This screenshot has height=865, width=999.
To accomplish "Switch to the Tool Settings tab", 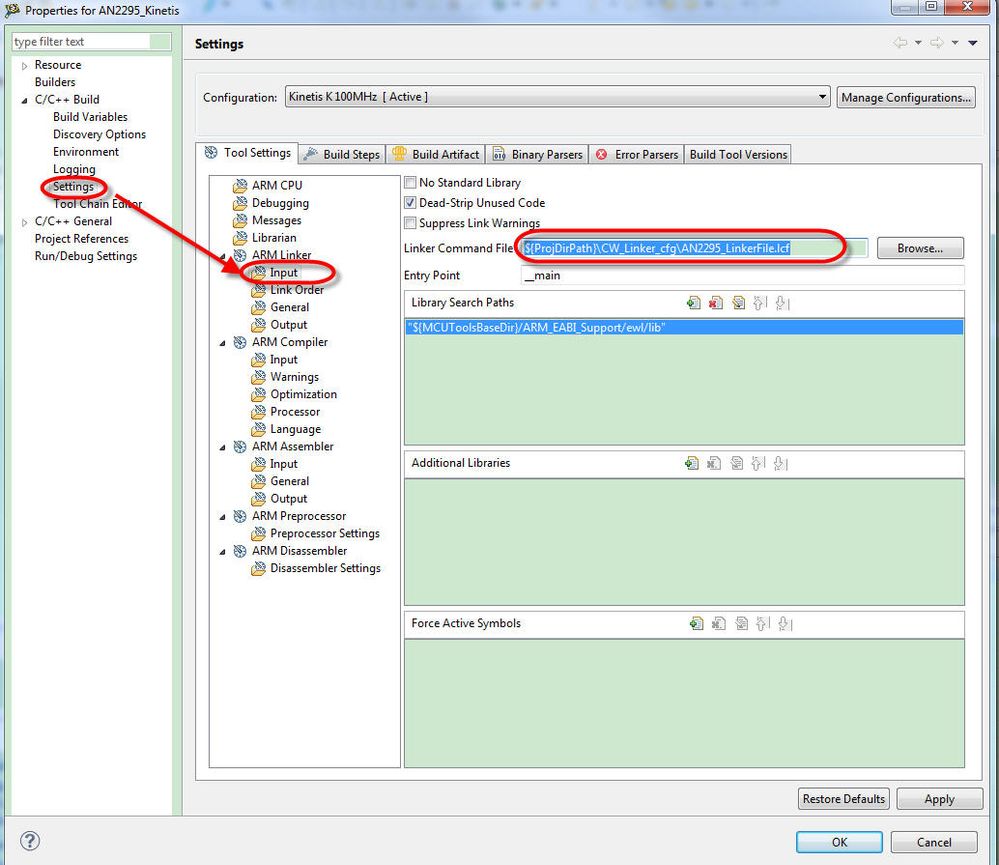I will pyautogui.click(x=247, y=153).
